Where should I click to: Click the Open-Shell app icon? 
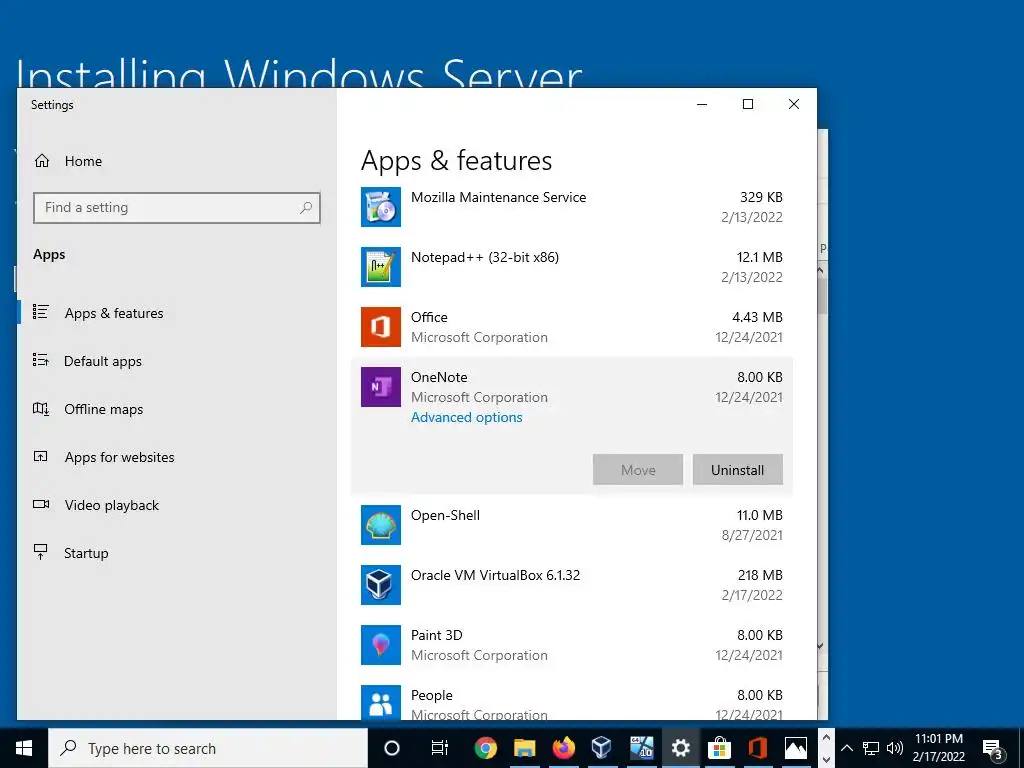coord(381,525)
